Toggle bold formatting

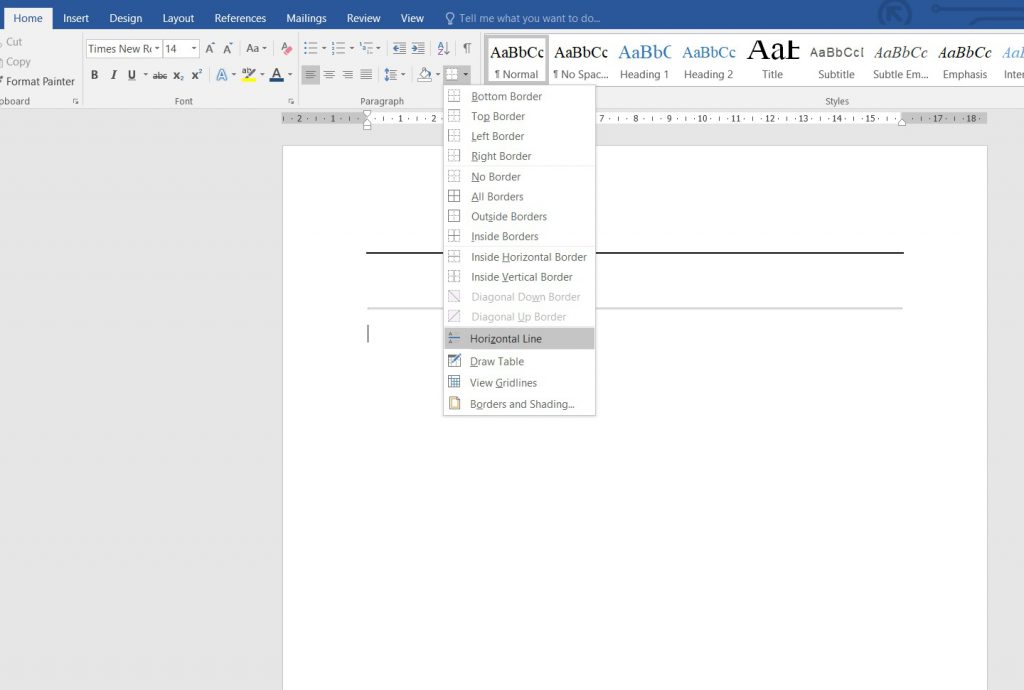coord(95,75)
